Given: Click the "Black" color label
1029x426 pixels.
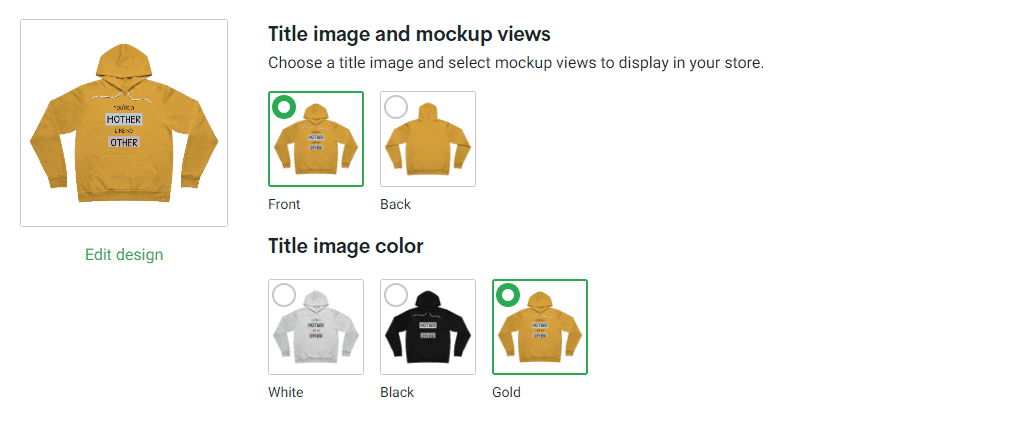Looking at the screenshot, I should click(x=397, y=392).
